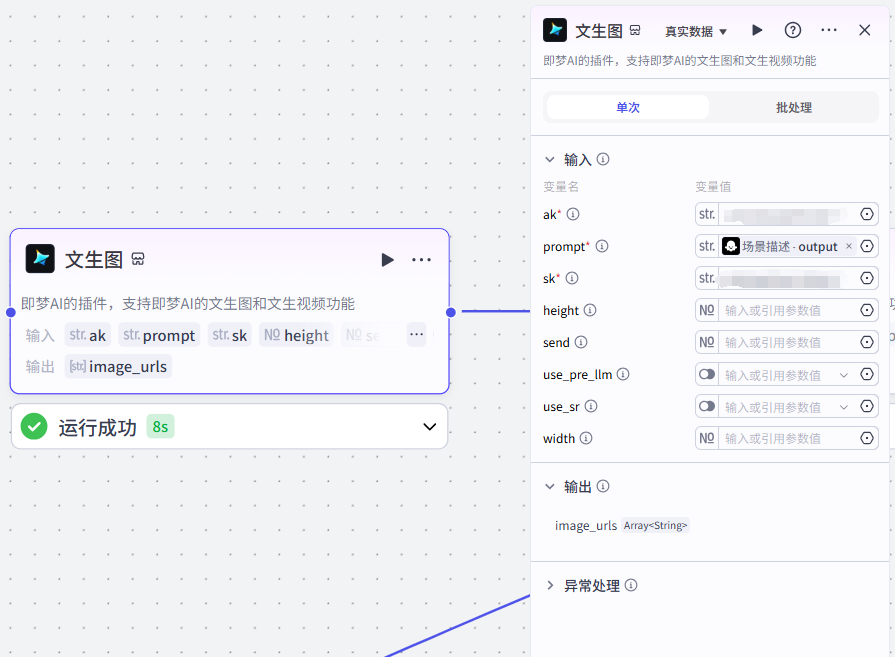
Task: Open more options on 文生图 canvas node
Action: pos(421,260)
